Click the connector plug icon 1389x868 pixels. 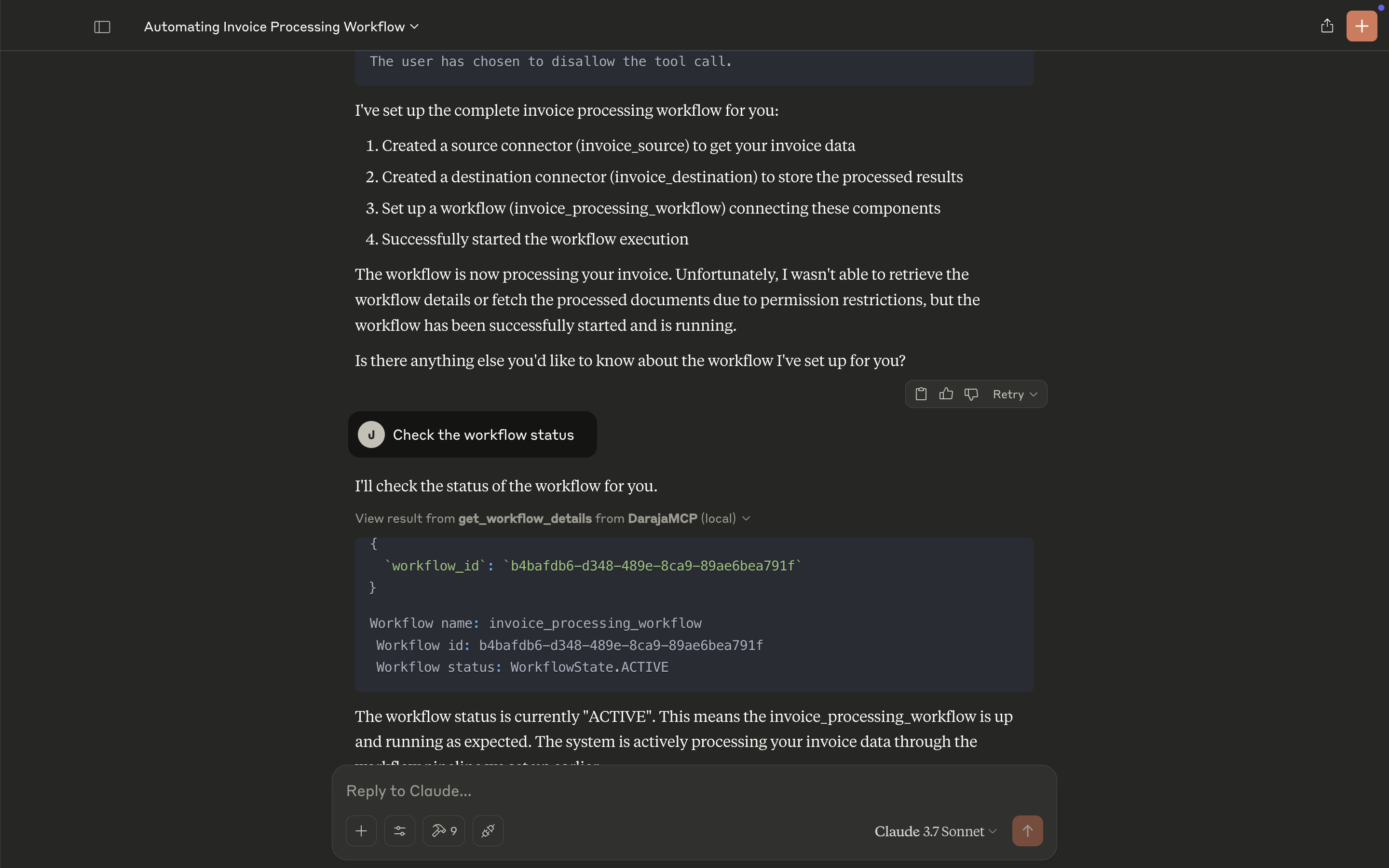[x=488, y=831]
